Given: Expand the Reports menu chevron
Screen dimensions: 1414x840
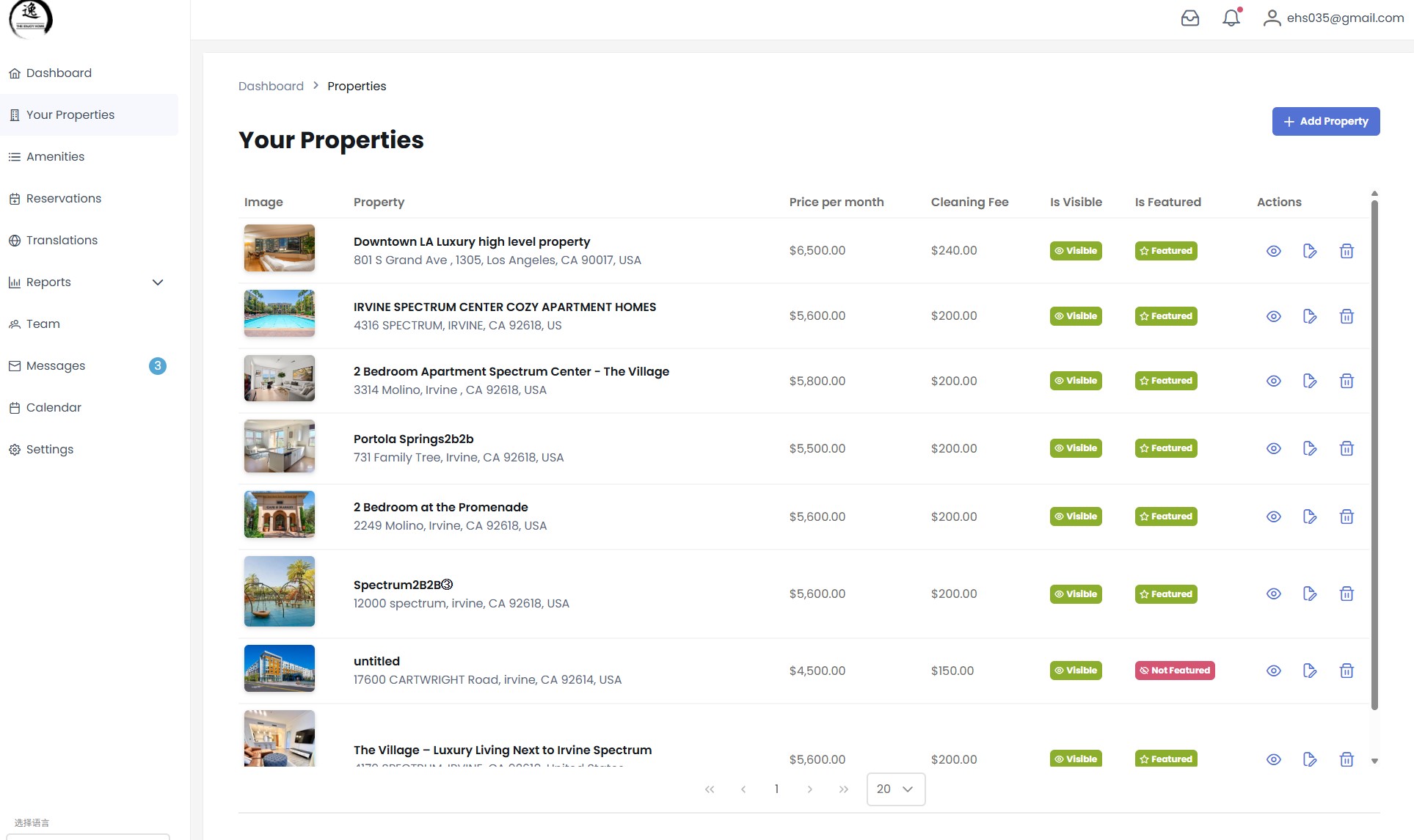Looking at the screenshot, I should click(x=157, y=282).
